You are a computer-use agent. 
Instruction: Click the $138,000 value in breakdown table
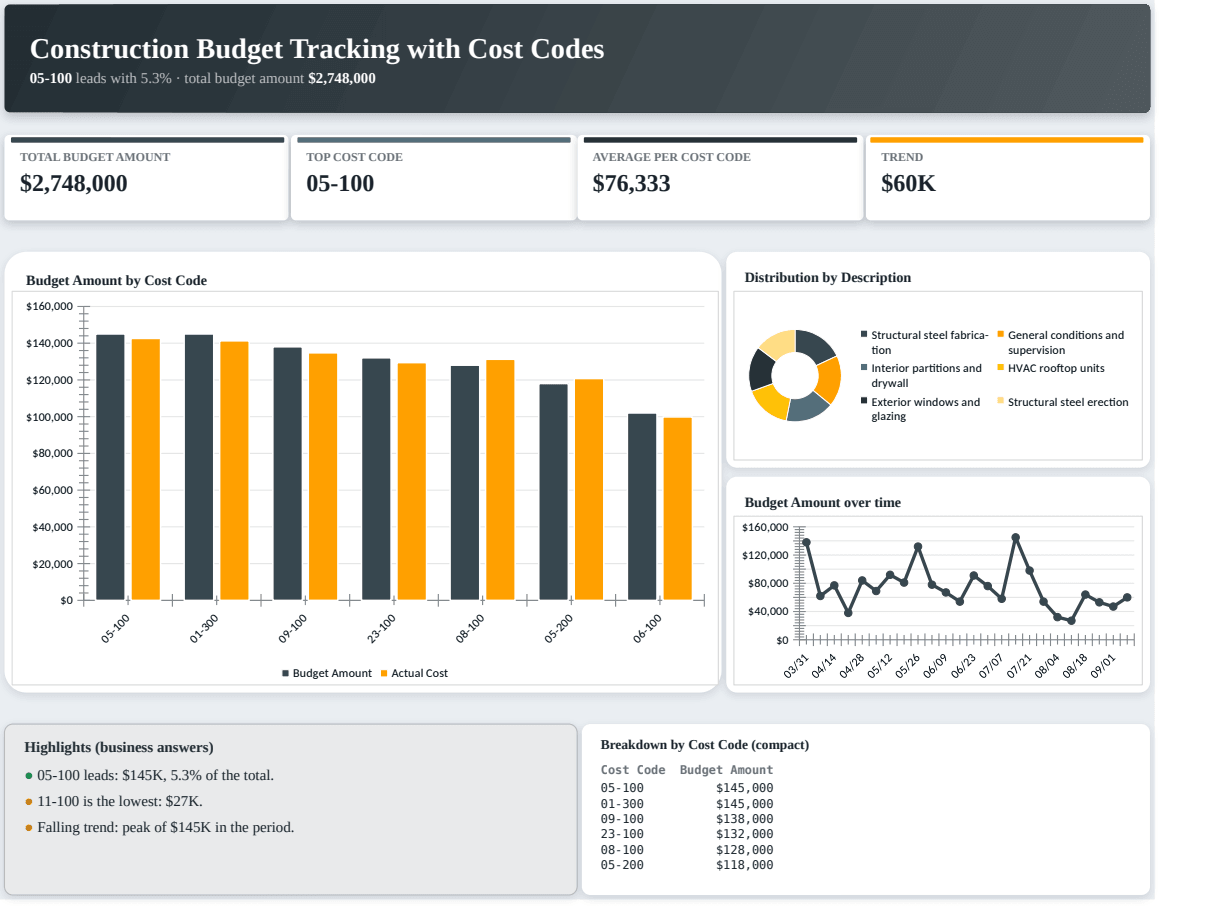click(x=745, y=819)
